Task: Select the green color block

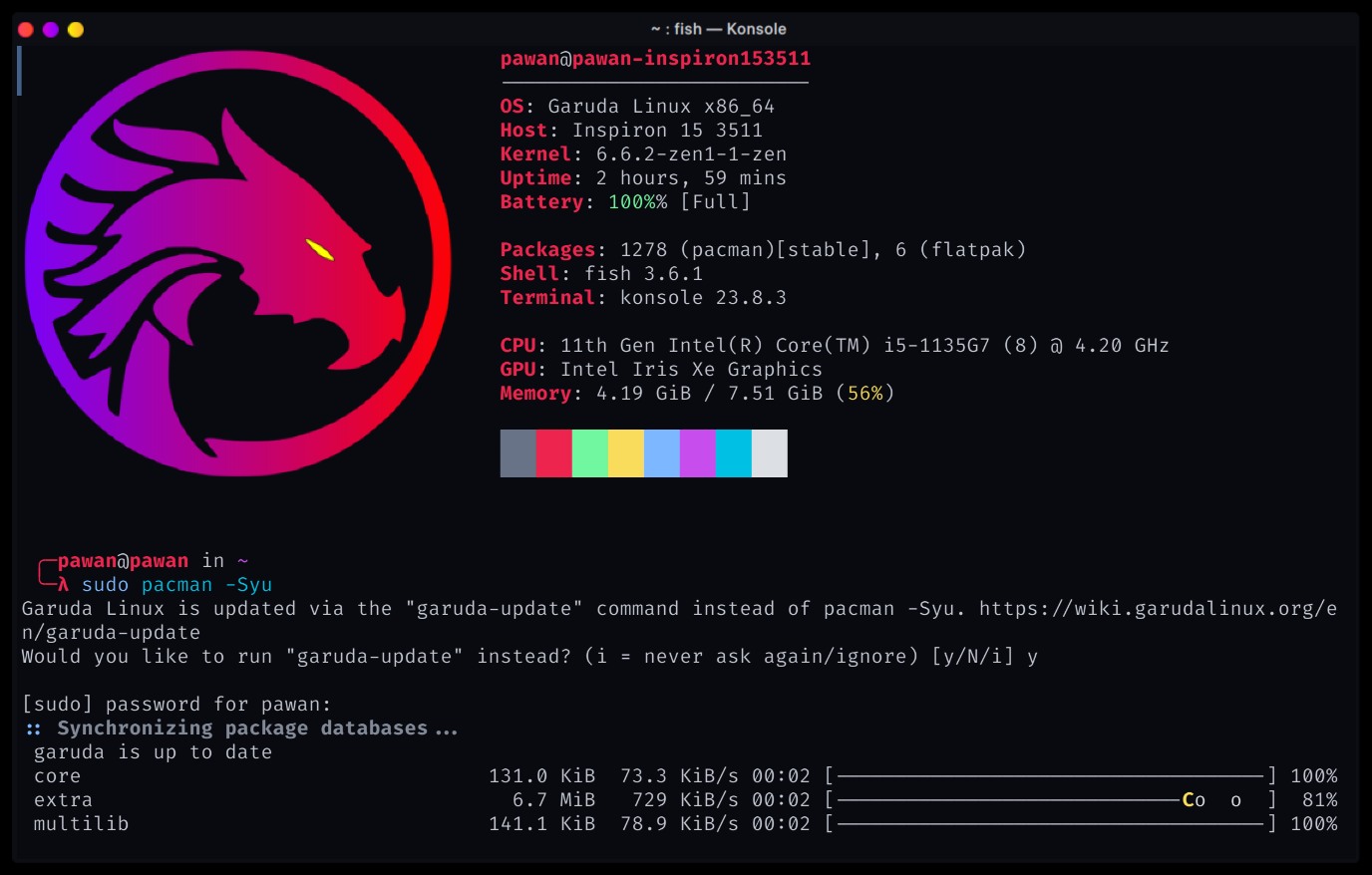Action: tap(589, 453)
